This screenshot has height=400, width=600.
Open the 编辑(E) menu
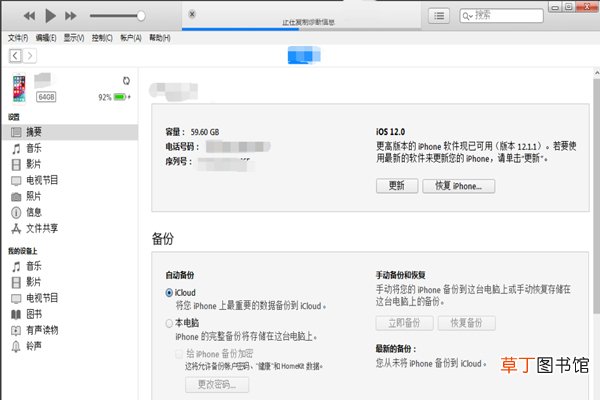pyautogui.click(x=46, y=38)
